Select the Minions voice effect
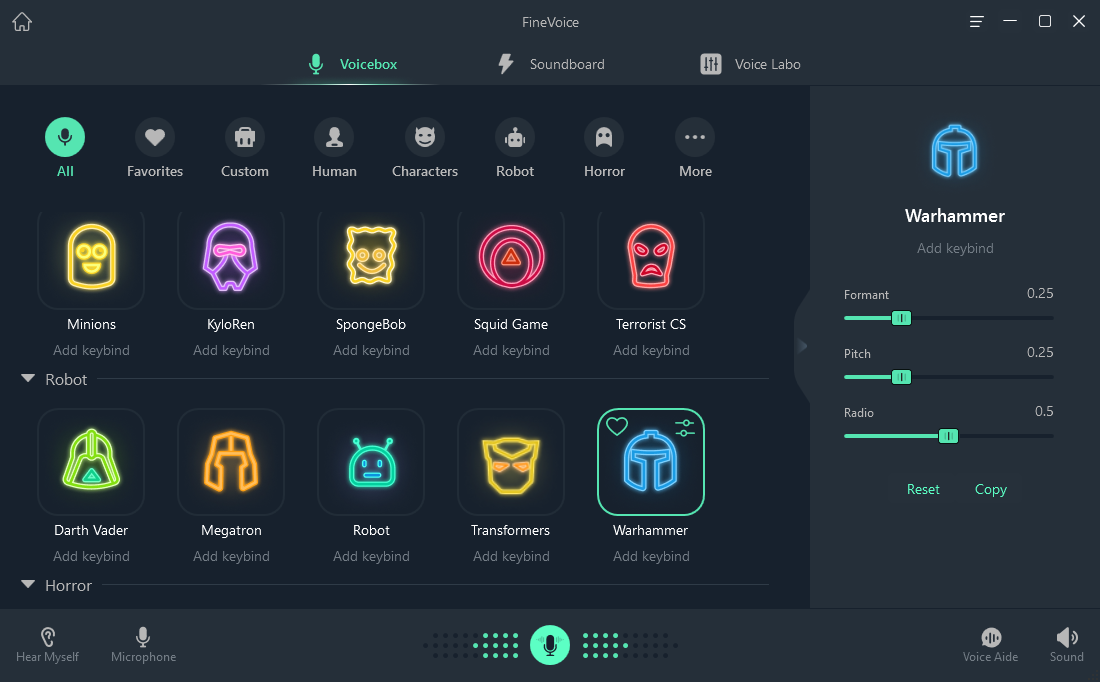Viewport: 1100px width, 682px height. 91,258
